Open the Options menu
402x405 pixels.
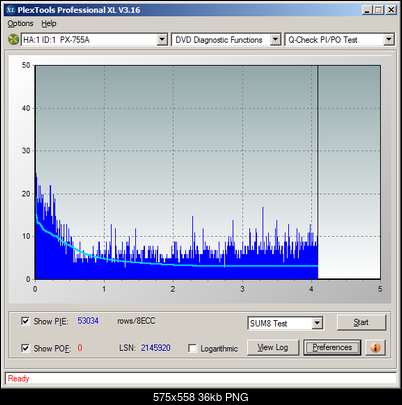pos(20,24)
